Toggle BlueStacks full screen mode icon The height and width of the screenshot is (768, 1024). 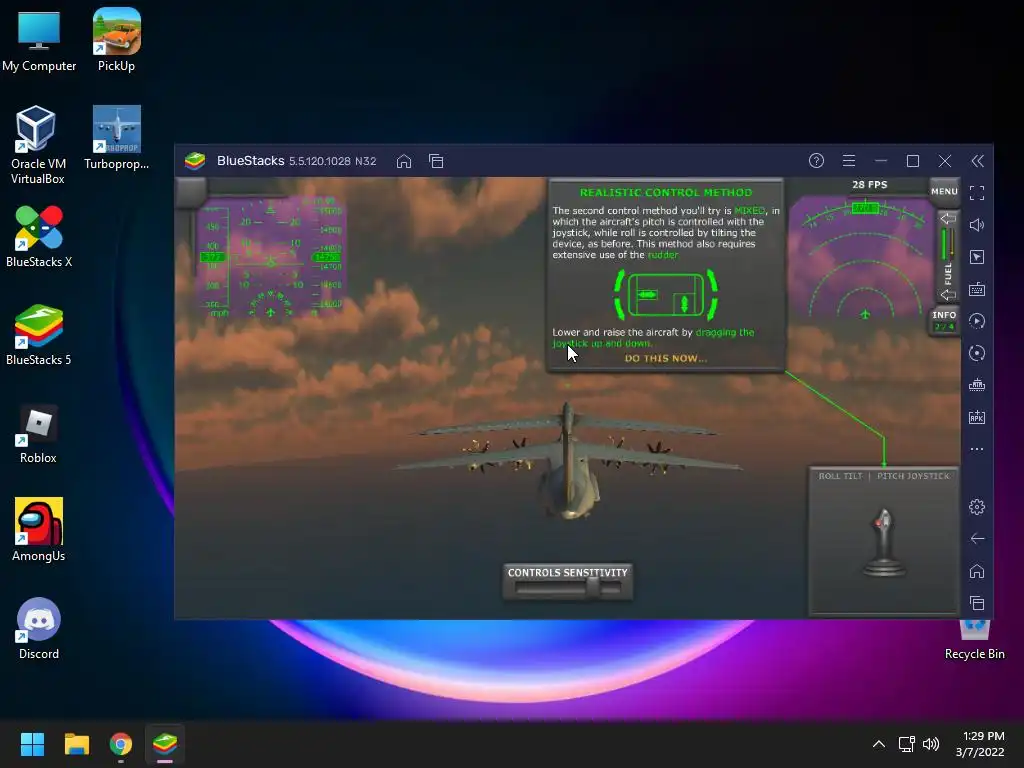[x=977, y=193]
